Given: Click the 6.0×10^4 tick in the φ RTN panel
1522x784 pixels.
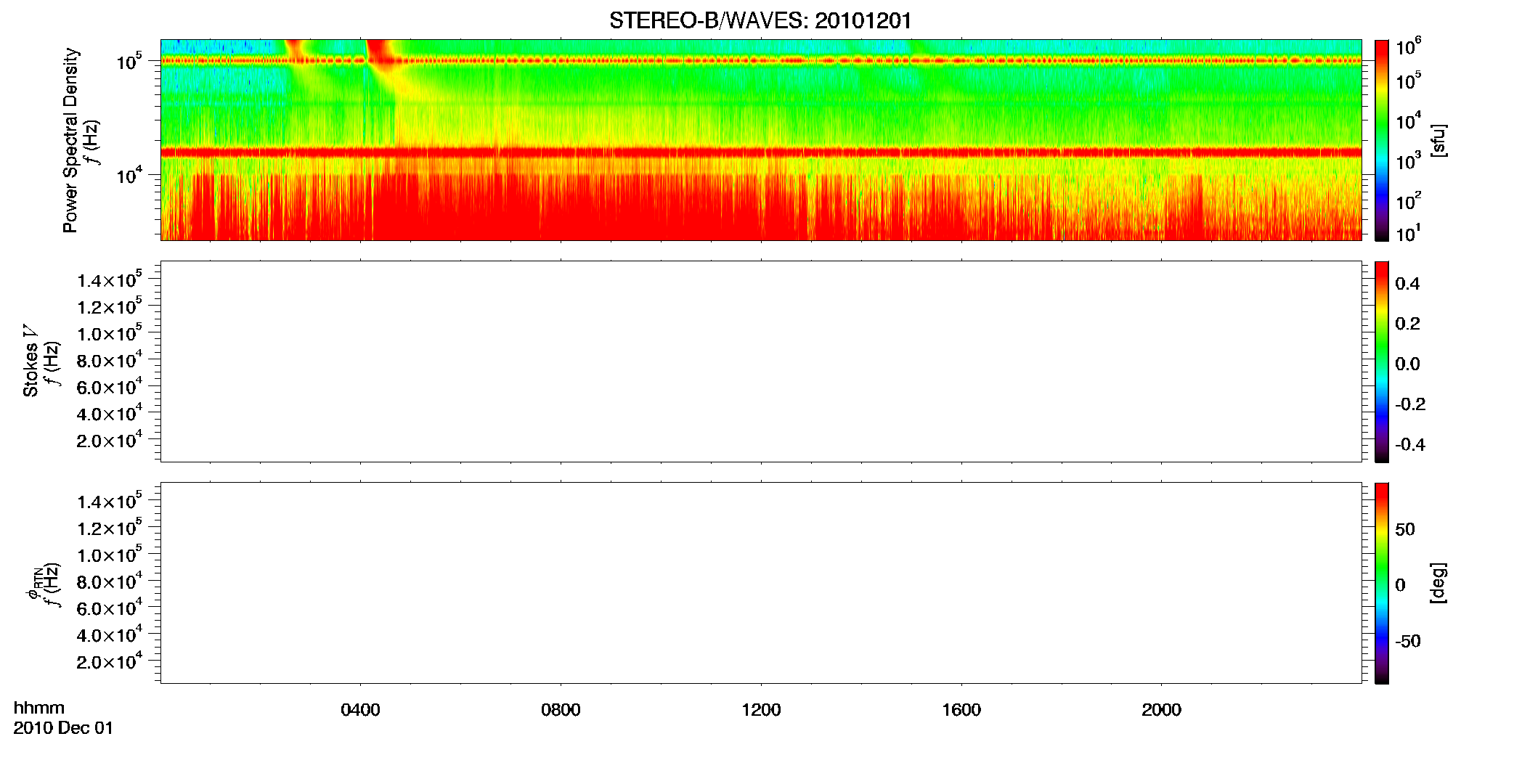Looking at the screenshot, I should click(110, 608).
